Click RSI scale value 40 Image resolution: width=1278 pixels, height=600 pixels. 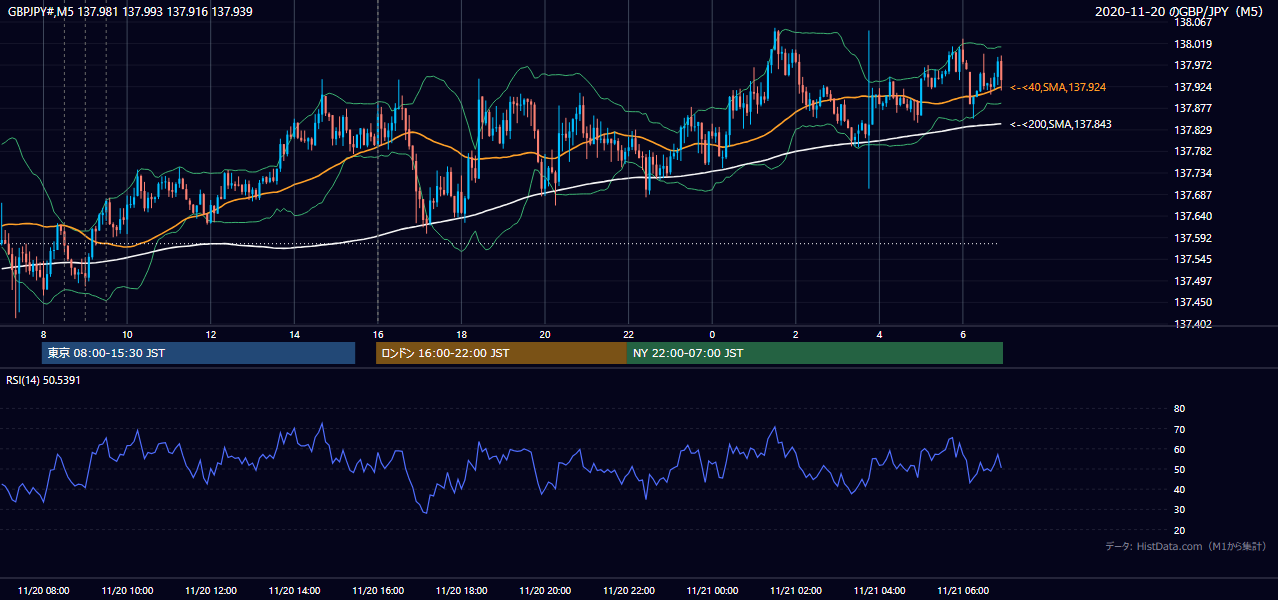coord(1179,489)
